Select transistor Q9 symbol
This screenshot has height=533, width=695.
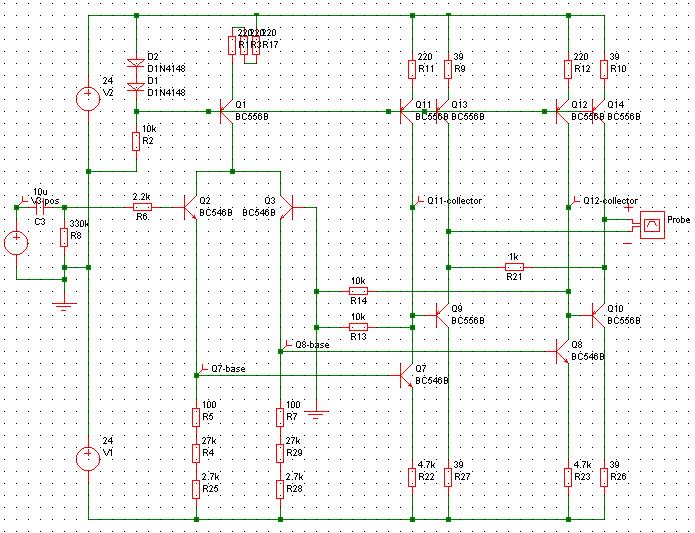tap(442, 315)
